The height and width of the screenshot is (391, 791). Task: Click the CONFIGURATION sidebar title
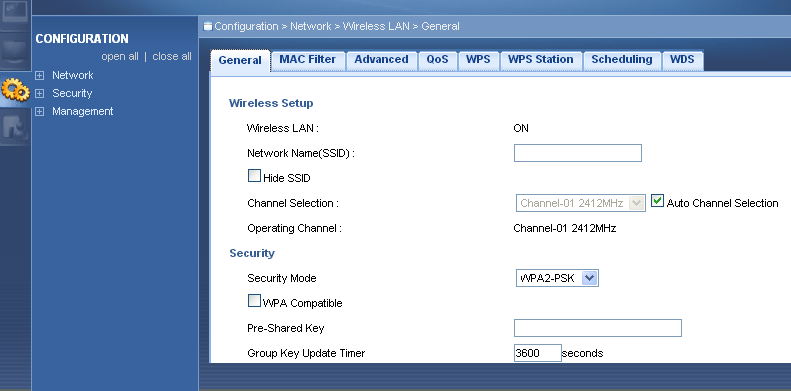pyautogui.click(x=82, y=39)
